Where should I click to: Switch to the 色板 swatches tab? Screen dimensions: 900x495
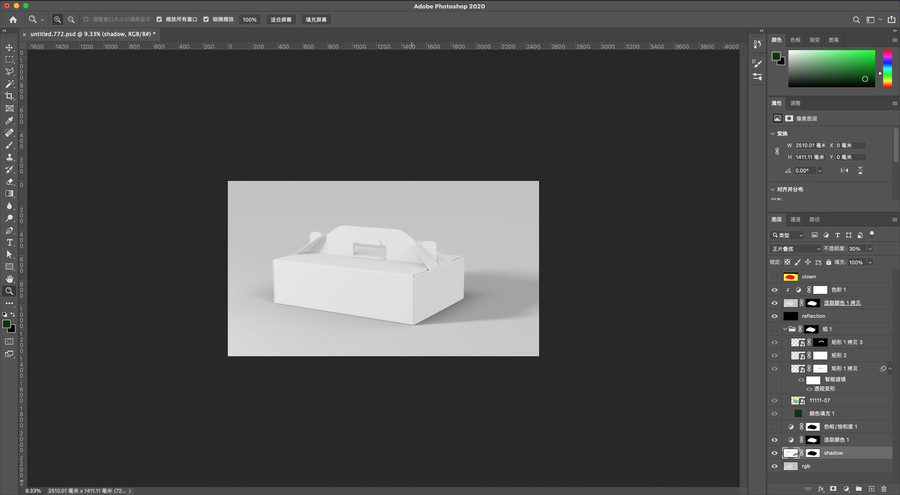(795, 40)
